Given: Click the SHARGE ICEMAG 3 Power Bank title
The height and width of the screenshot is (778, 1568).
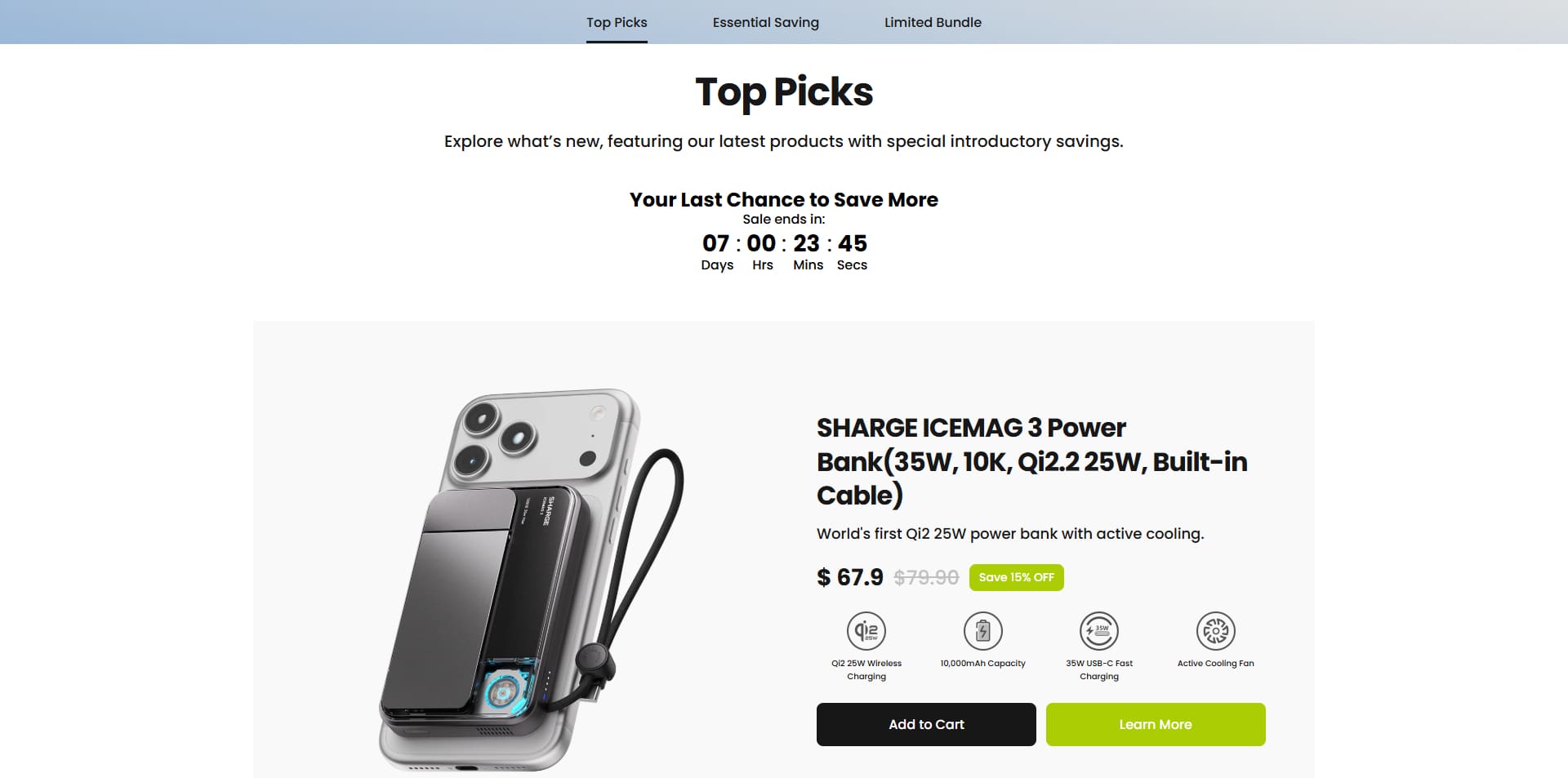Looking at the screenshot, I should coord(1032,461).
